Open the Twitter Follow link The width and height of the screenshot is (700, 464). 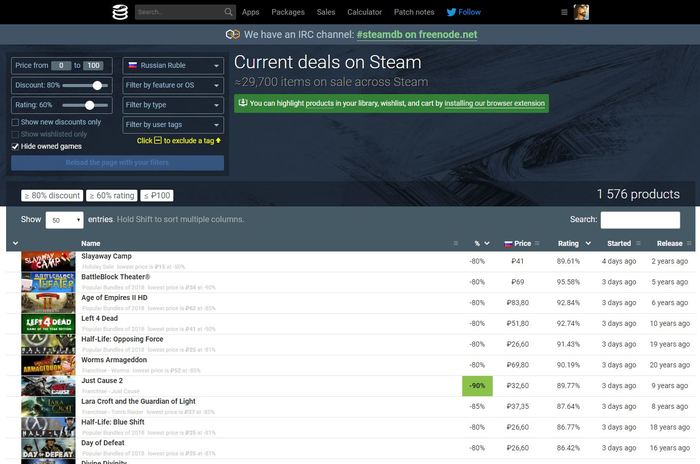click(463, 12)
